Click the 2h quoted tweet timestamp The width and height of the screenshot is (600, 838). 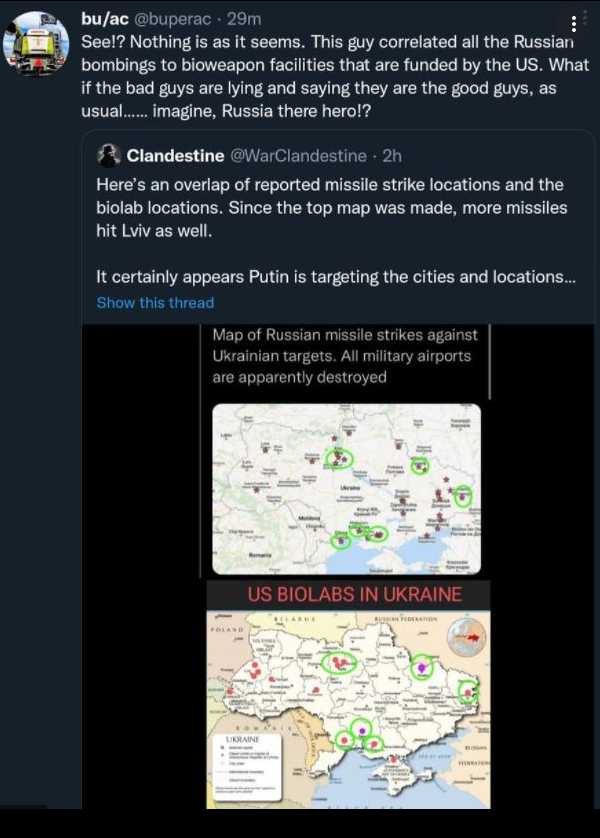tap(392, 156)
